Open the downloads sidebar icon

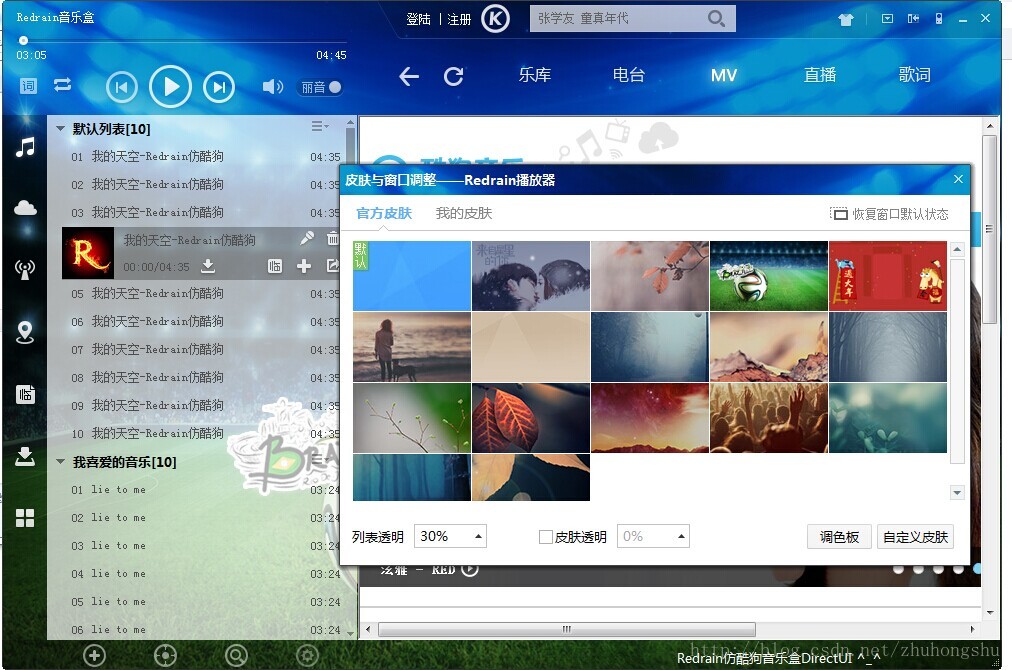pos(25,456)
